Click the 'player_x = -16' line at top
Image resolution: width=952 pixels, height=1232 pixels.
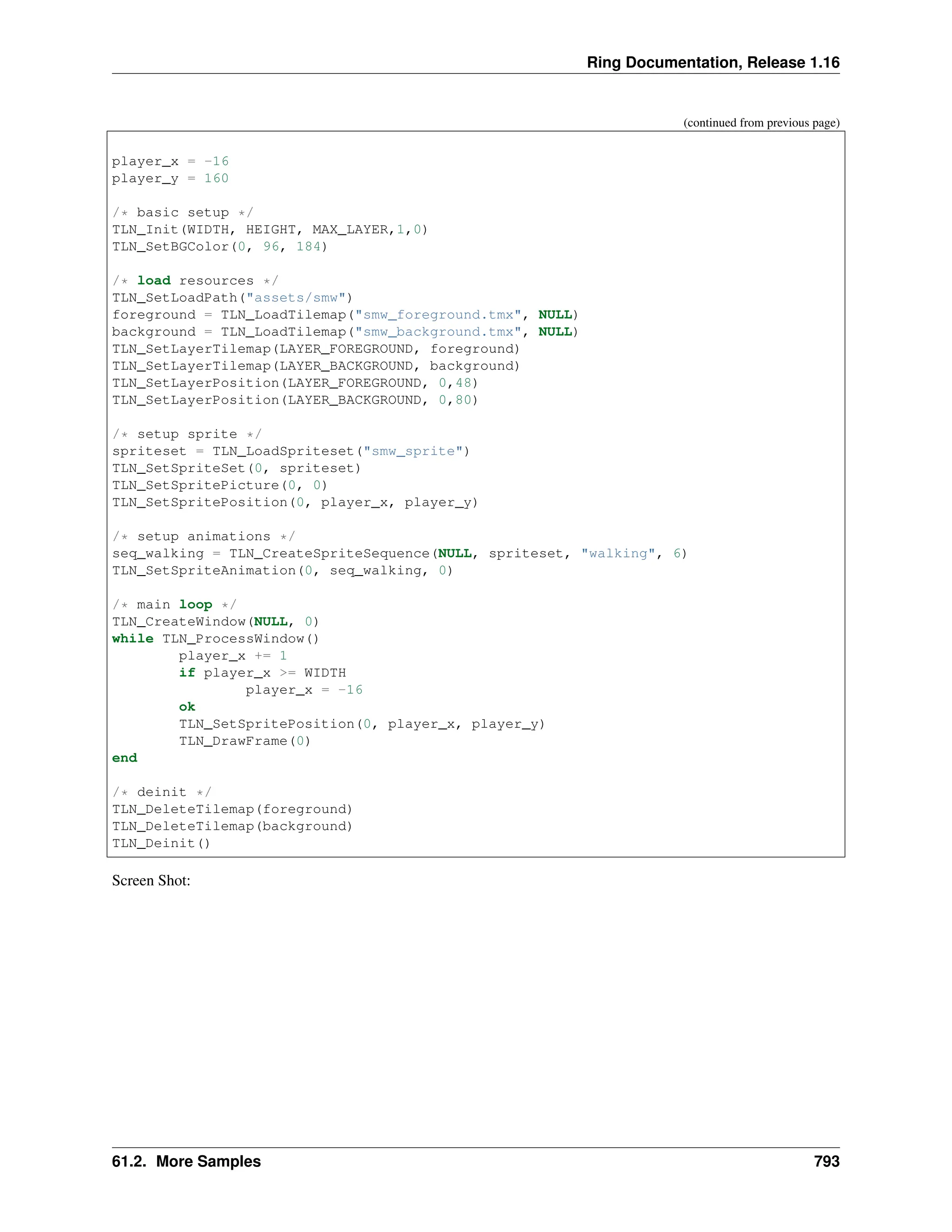click(170, 161)
